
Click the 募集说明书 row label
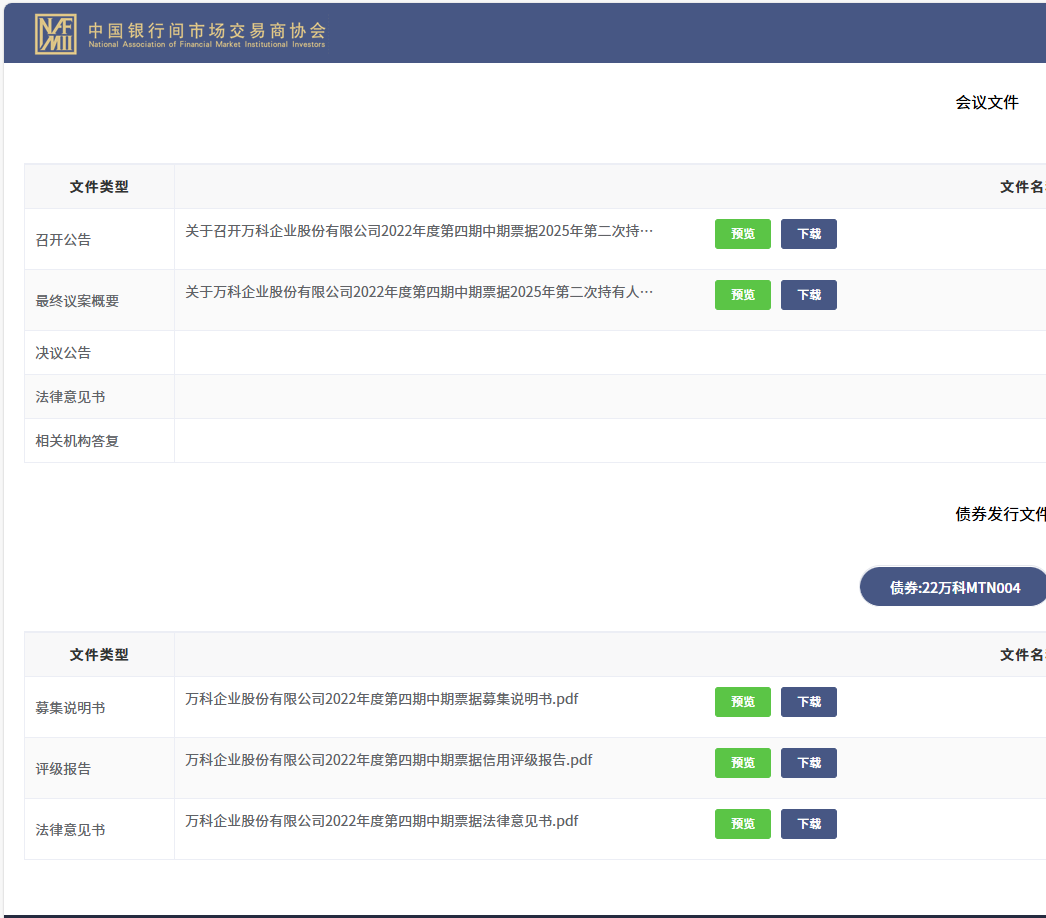coord(71,708)
